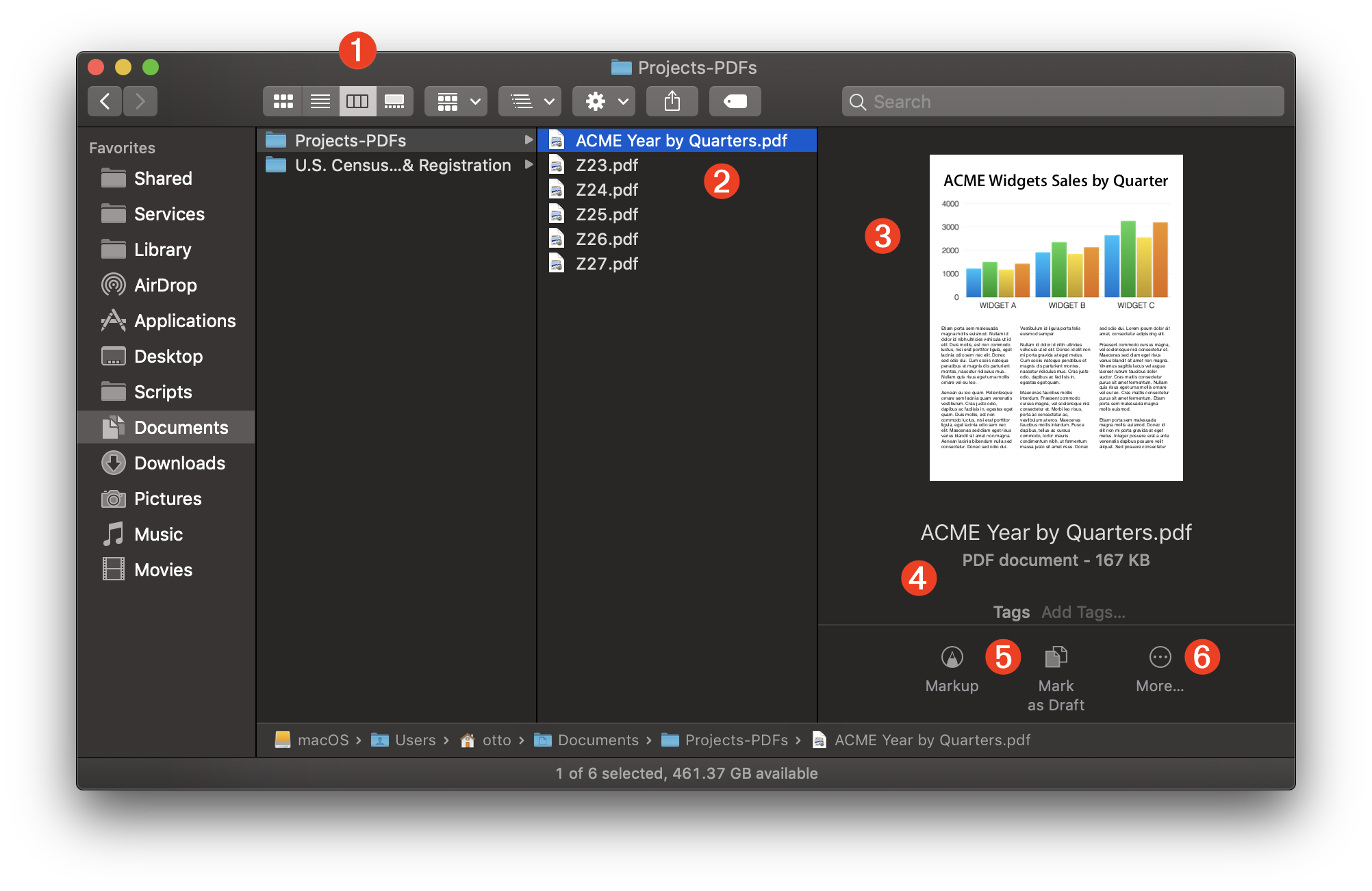Expand the Projects-PDFs disclosure arrow
Viewport: 1372px width, 891px height.
click(x=528, y=140)
